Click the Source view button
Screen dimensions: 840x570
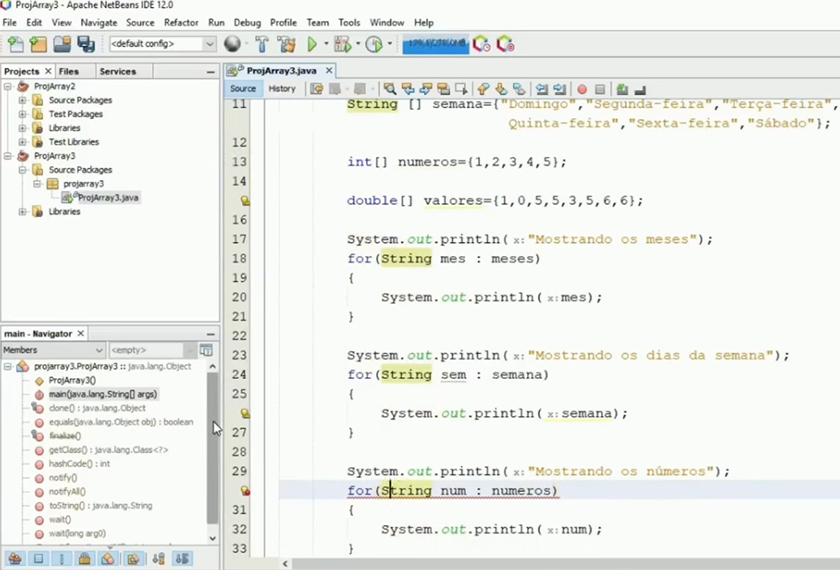(243, 89)
